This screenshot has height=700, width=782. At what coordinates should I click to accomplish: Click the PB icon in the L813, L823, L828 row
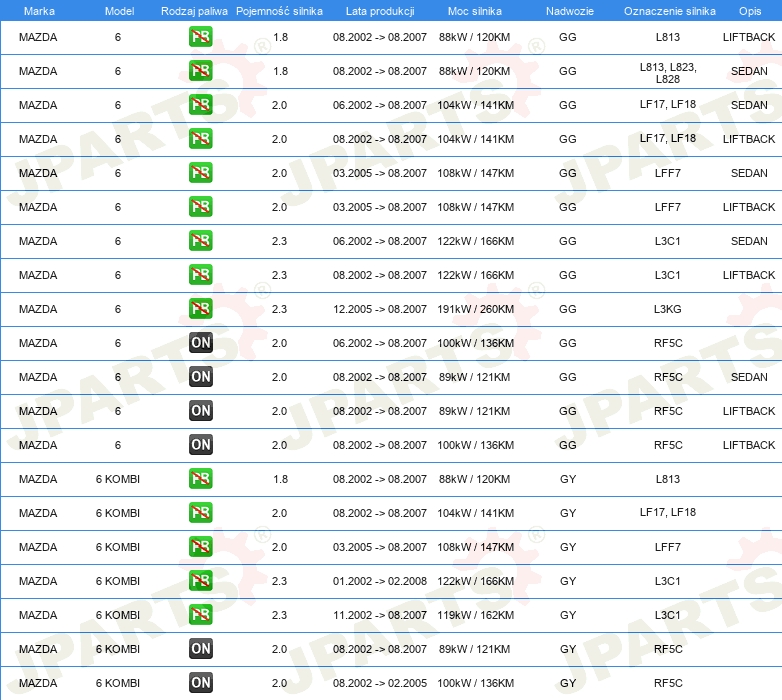201,71
